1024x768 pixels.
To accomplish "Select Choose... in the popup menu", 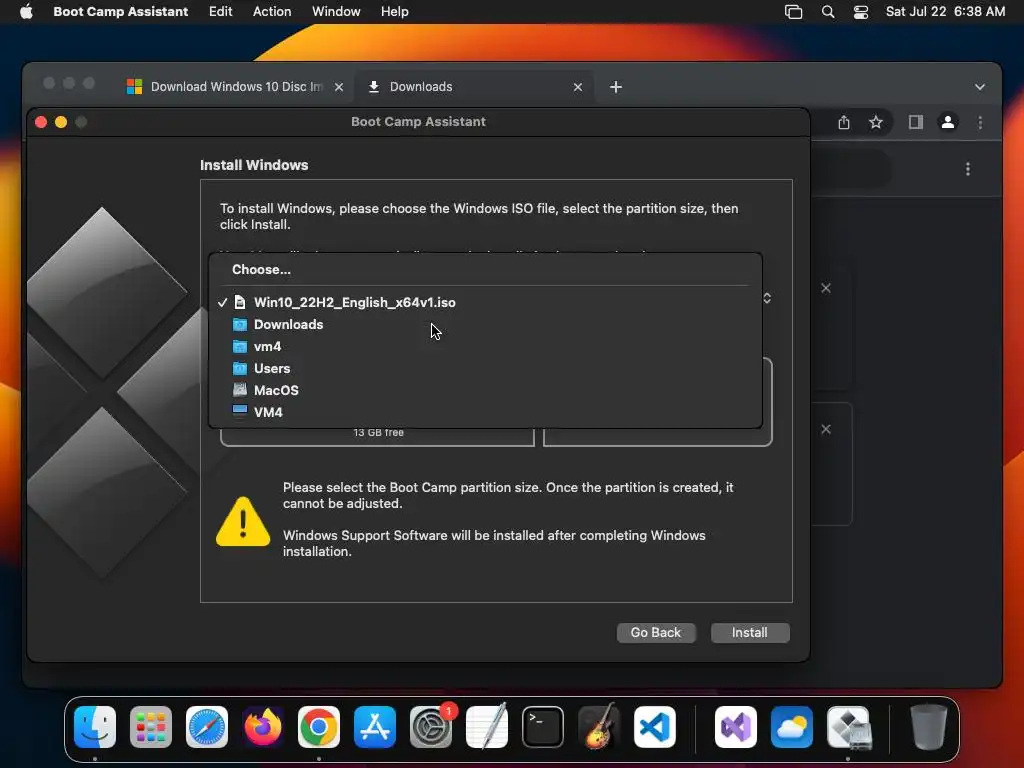I will (x=485, y=269).
